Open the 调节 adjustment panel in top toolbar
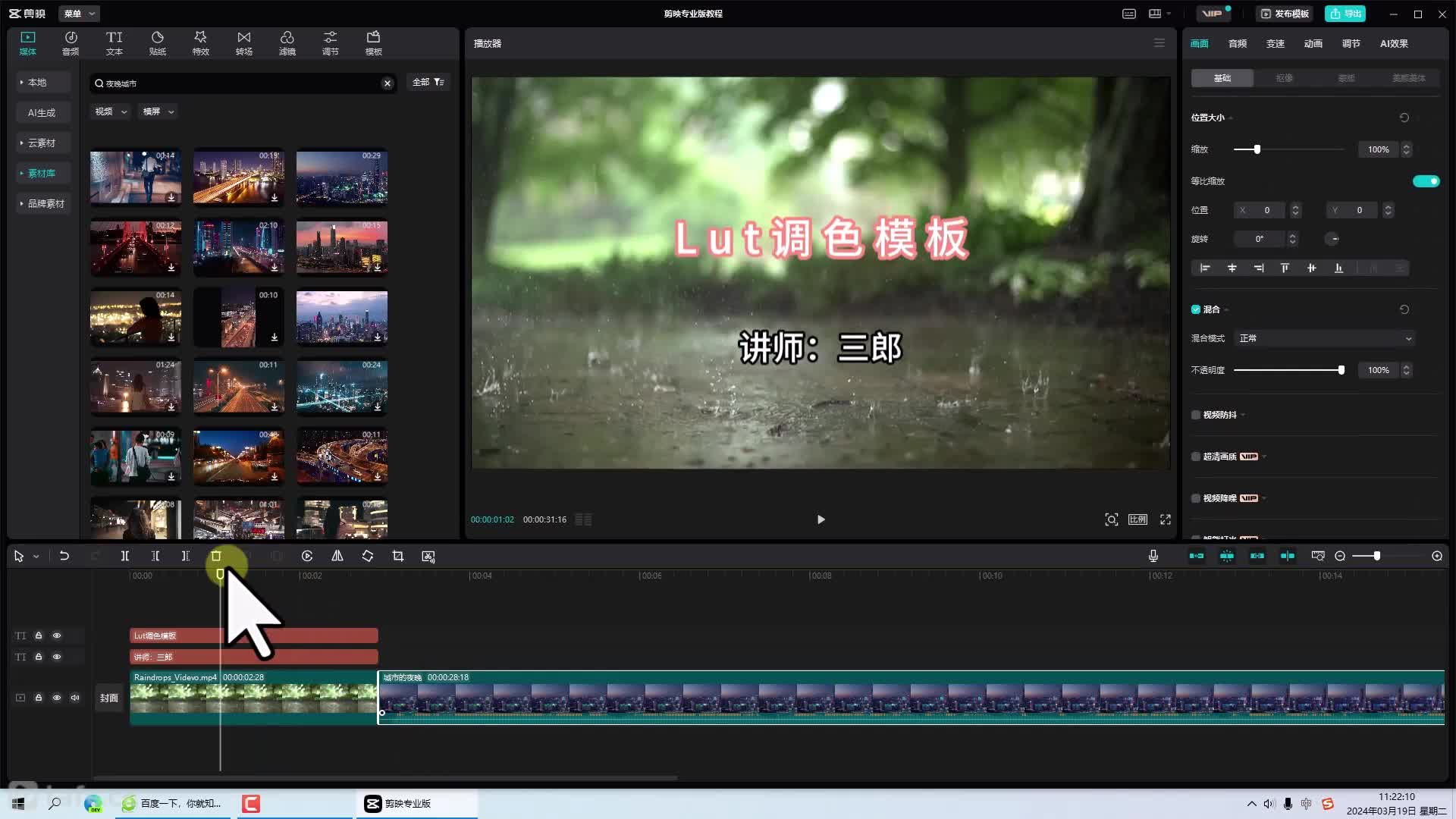The width and height of the screenshot is (1456, 819). pos(330,43)
